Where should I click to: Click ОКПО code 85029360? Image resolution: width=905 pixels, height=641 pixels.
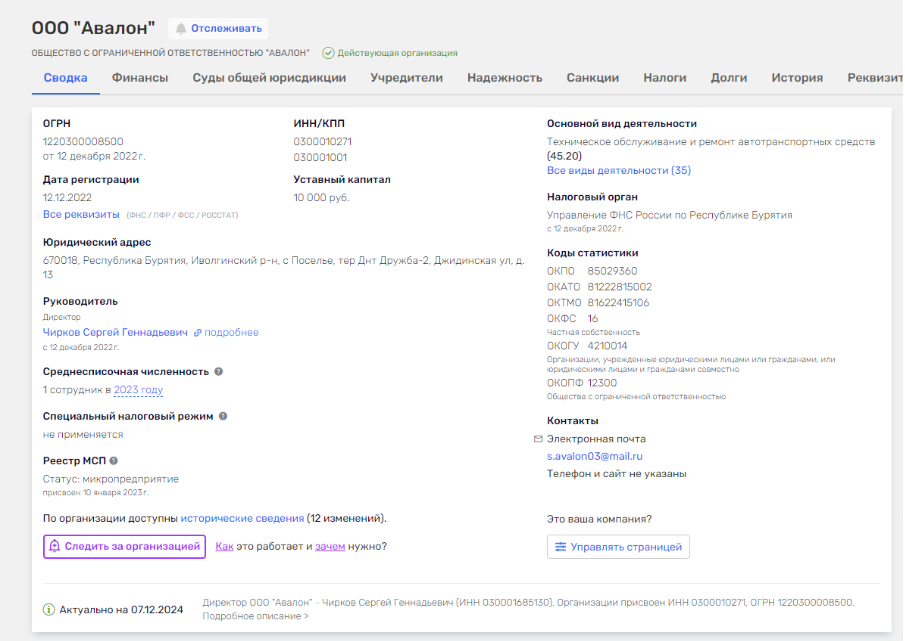(x=612, y=271)
